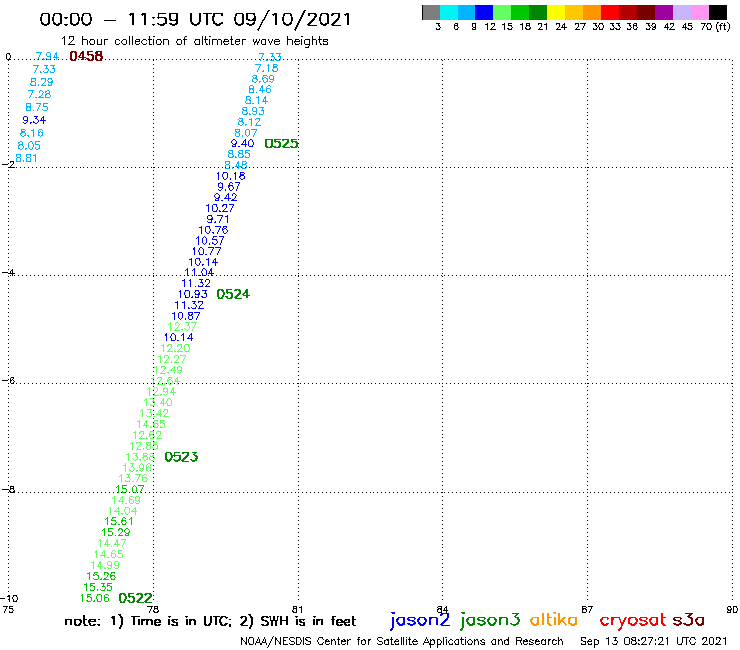
Task: Click the s3a legend label
Action: tap(688, 620)
